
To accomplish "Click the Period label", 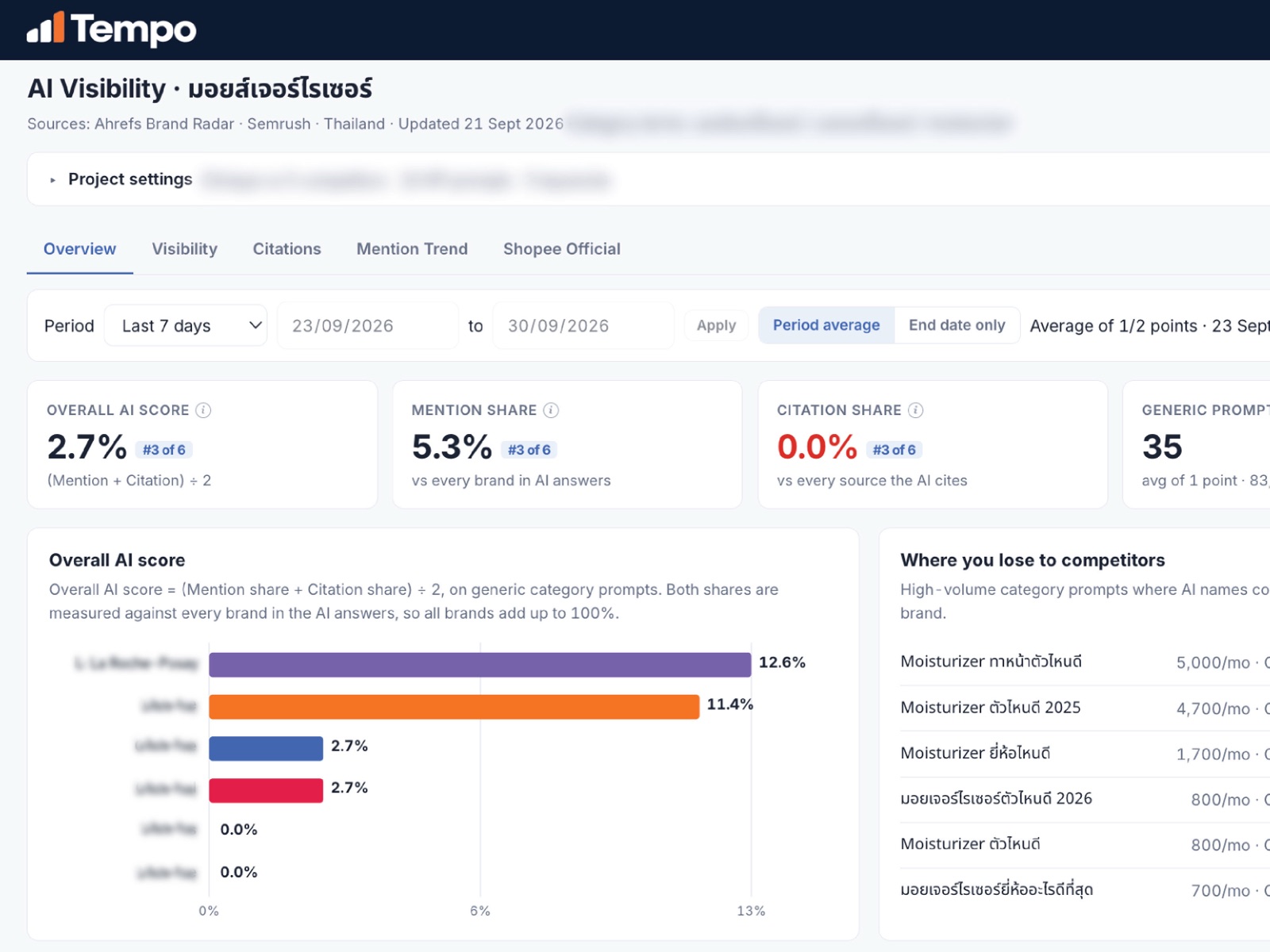I will 69,326.
